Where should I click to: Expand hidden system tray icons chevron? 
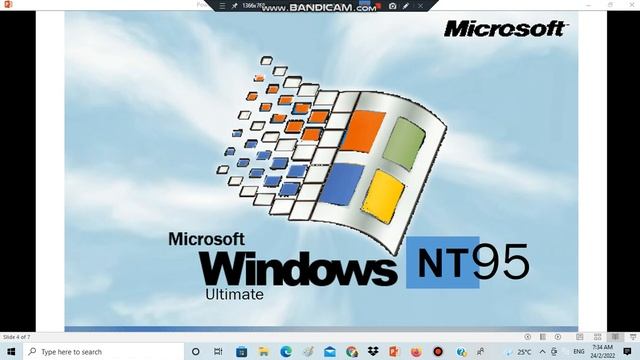542,351
